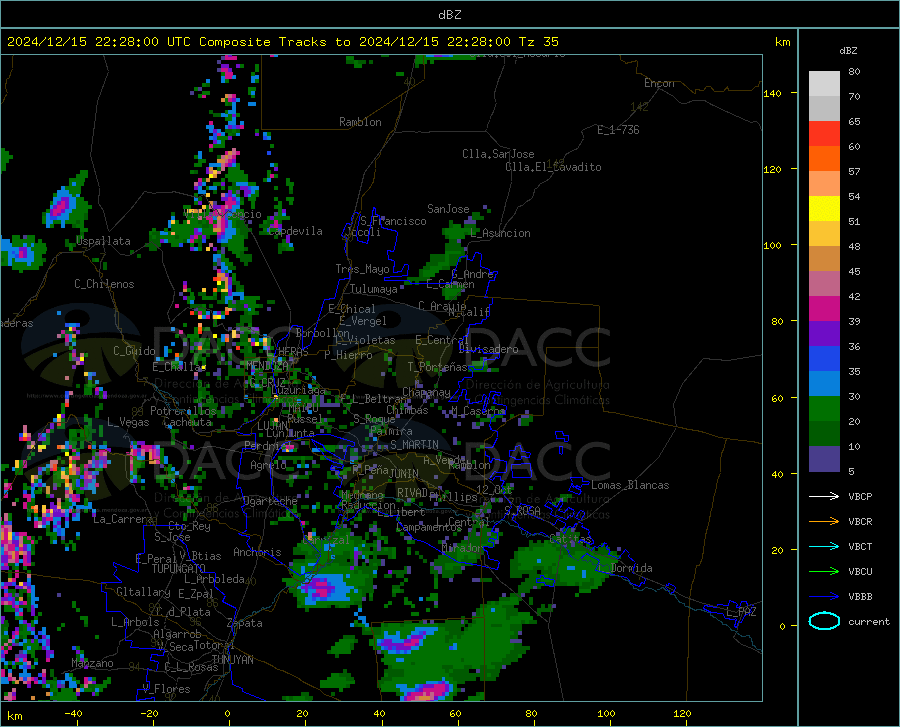Click the cyan 'current' ellipse legend icon

[x=824, y=621]
